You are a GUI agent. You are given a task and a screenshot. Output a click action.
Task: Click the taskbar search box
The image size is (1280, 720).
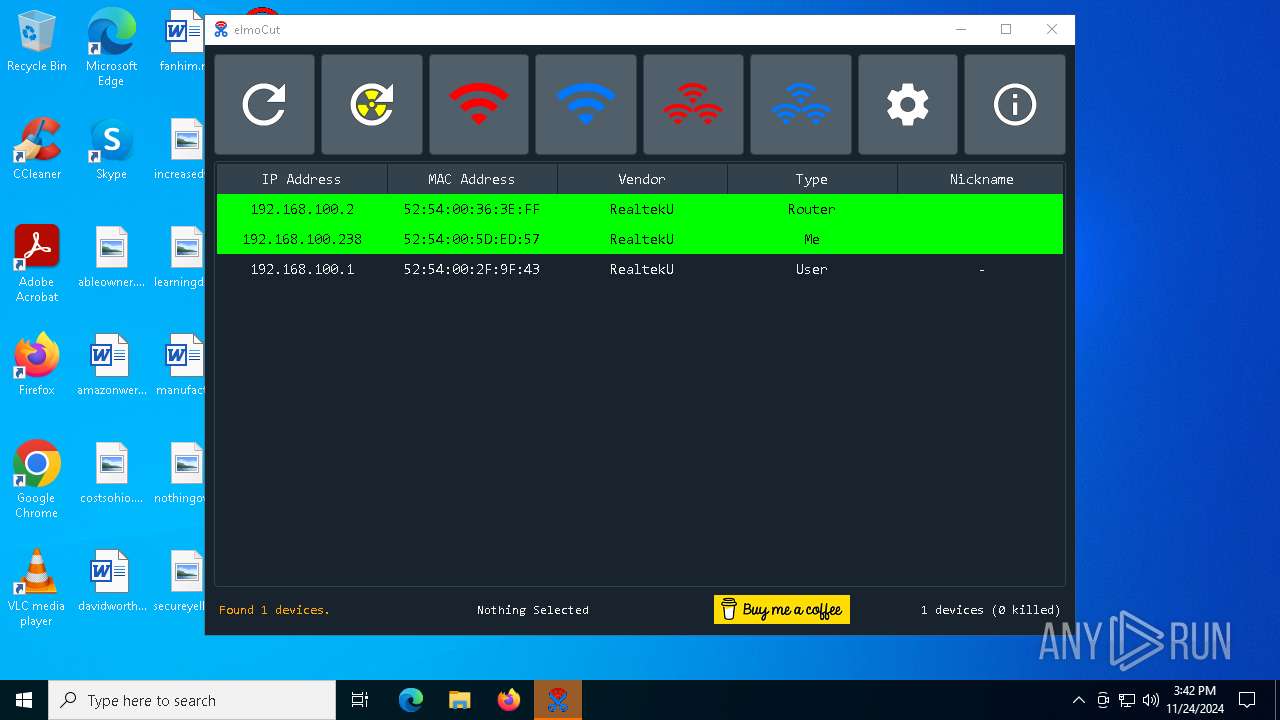point(192,700)
